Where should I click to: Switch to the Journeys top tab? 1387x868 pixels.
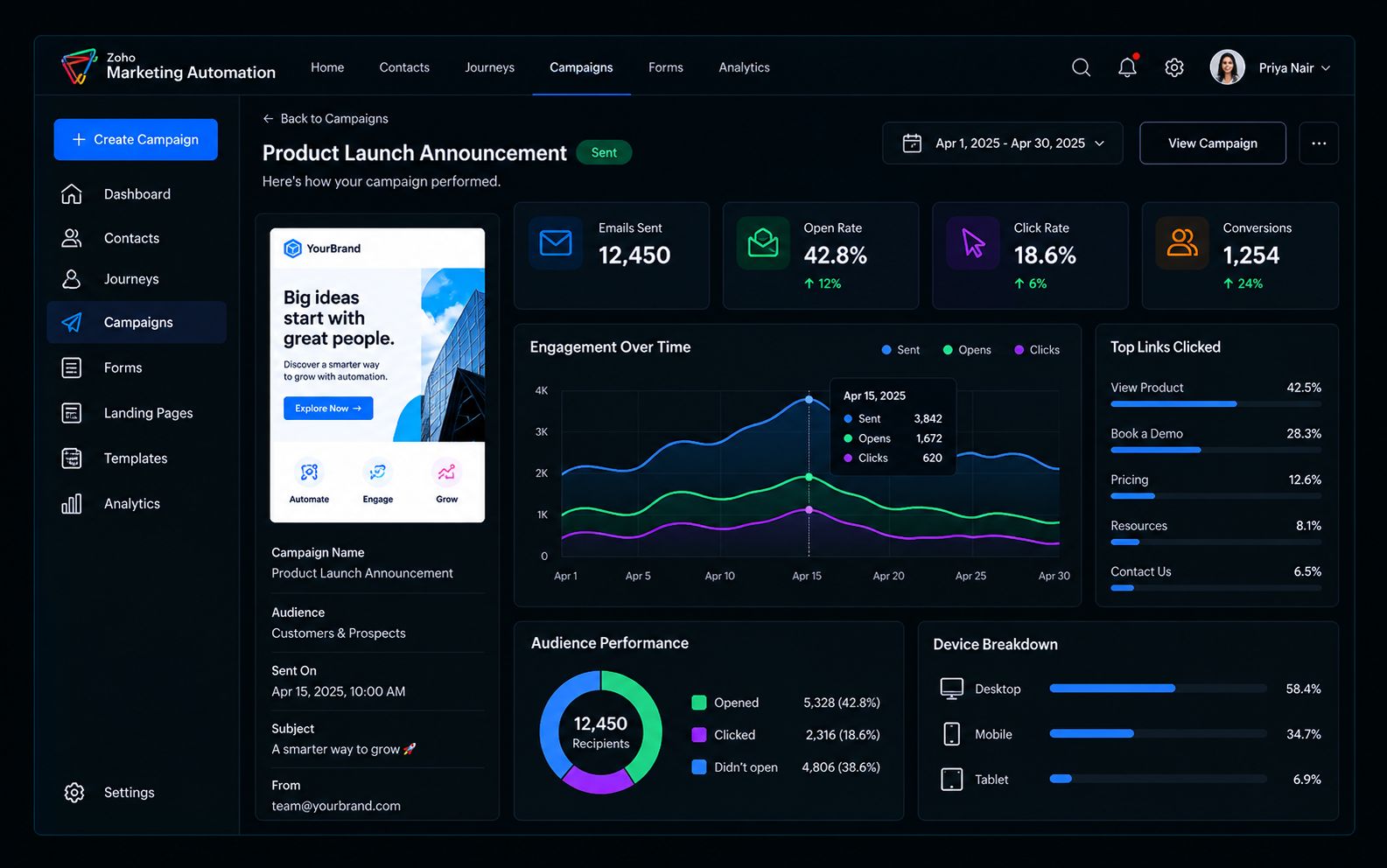coord(490,67)
